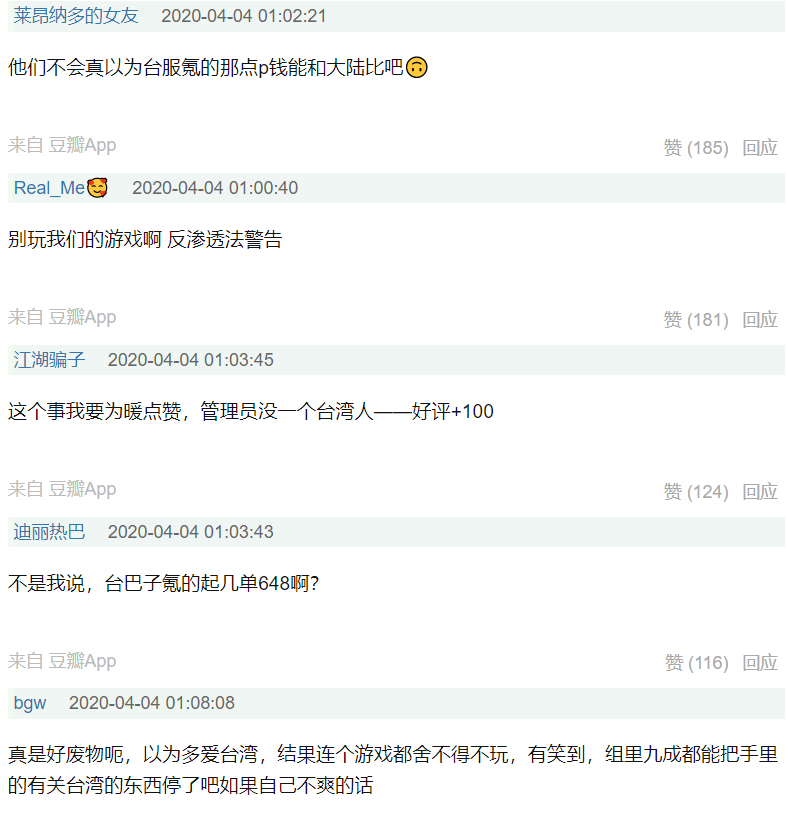The image size is (786, 825).
Task: Click the timestamp 2020-04-04 01:08:08
Action: 152,703
